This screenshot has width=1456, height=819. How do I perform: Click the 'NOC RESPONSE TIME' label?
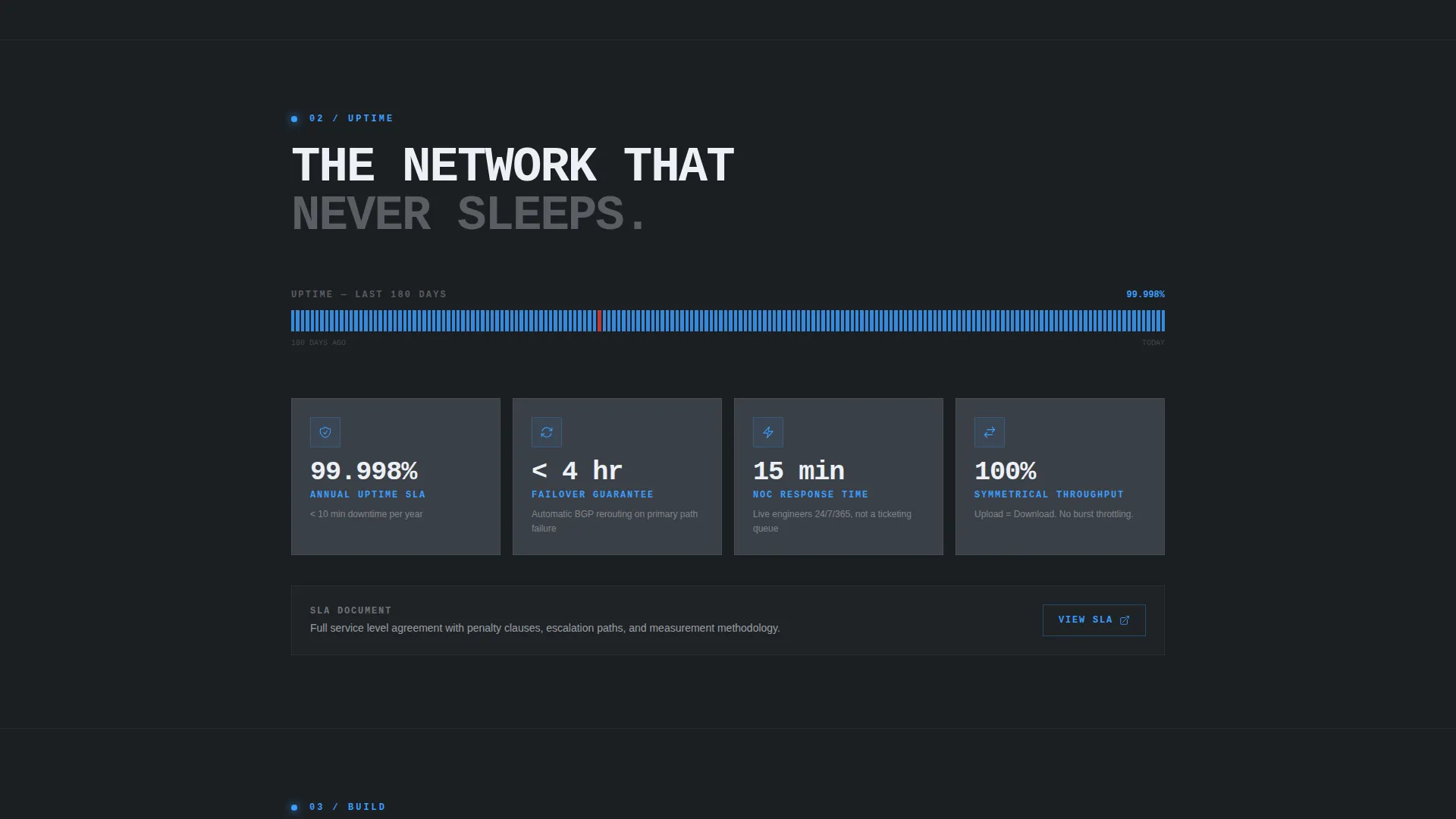coord(811,494)
